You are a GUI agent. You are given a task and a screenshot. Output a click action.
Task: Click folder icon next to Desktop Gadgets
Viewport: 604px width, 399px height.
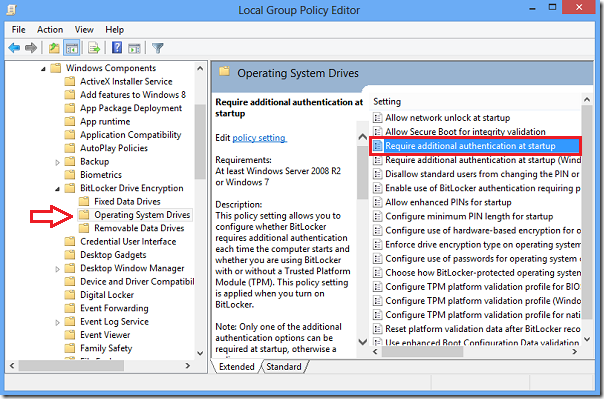click(x=70, y=255)
